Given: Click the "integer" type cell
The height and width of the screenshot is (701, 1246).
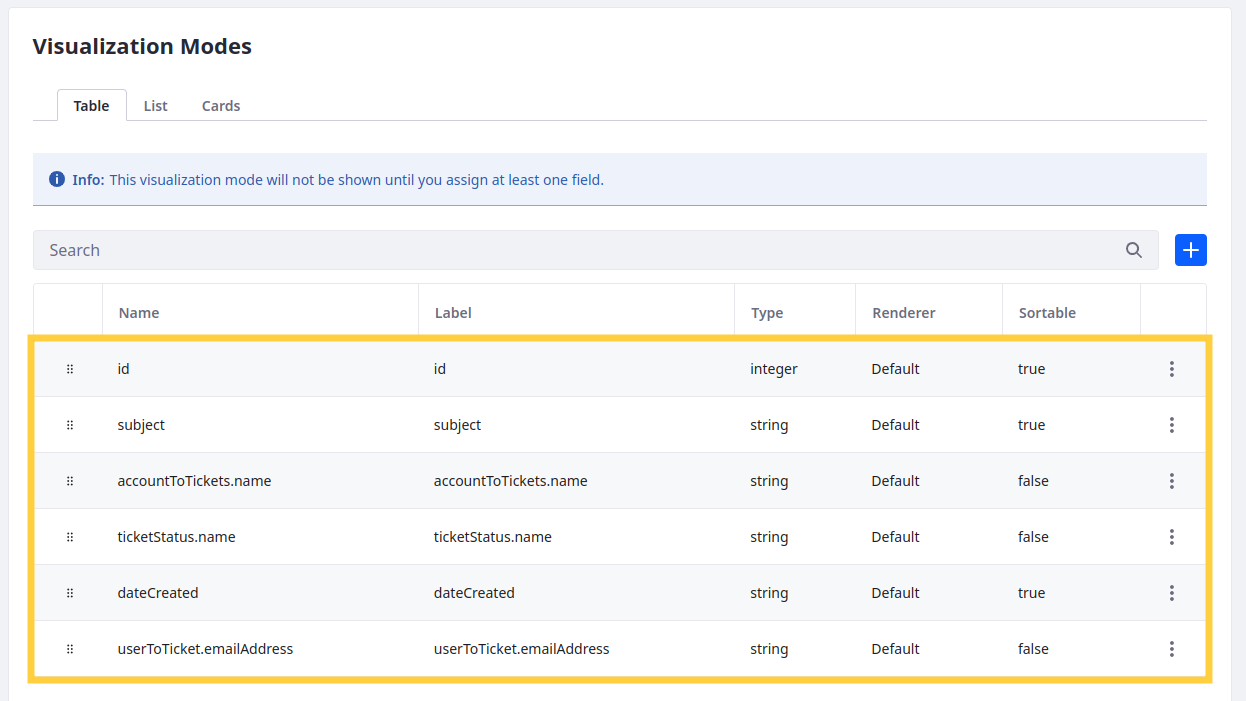Looking at the screenshot, I should click(774, 369).
